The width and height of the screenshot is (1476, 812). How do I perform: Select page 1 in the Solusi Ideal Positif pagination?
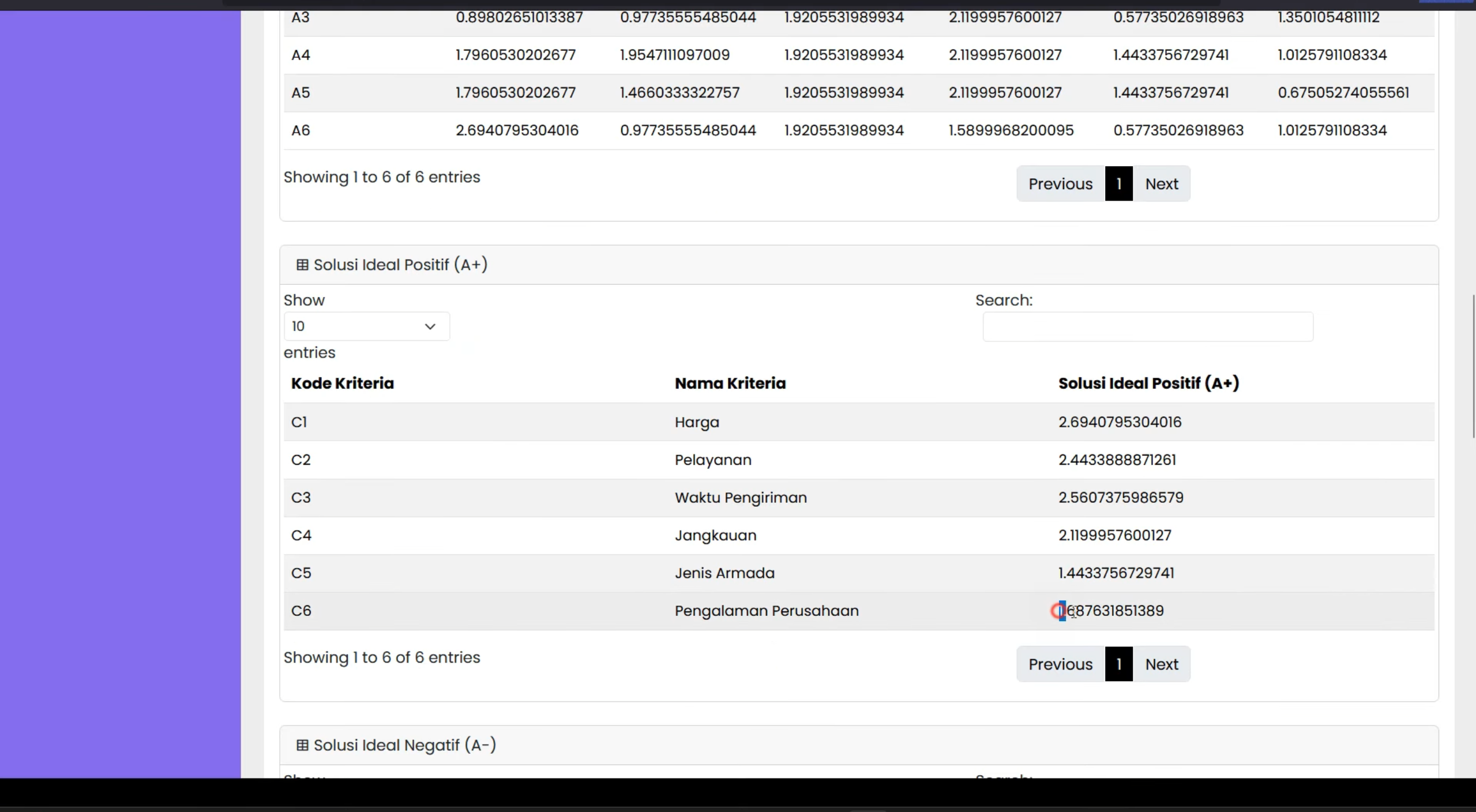click(1118, 664)
